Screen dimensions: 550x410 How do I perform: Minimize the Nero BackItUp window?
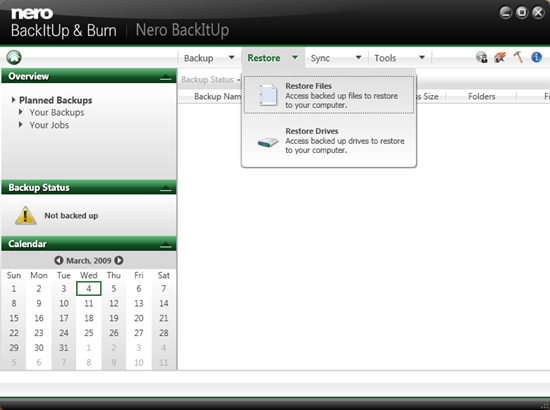[x=505, y=13]
